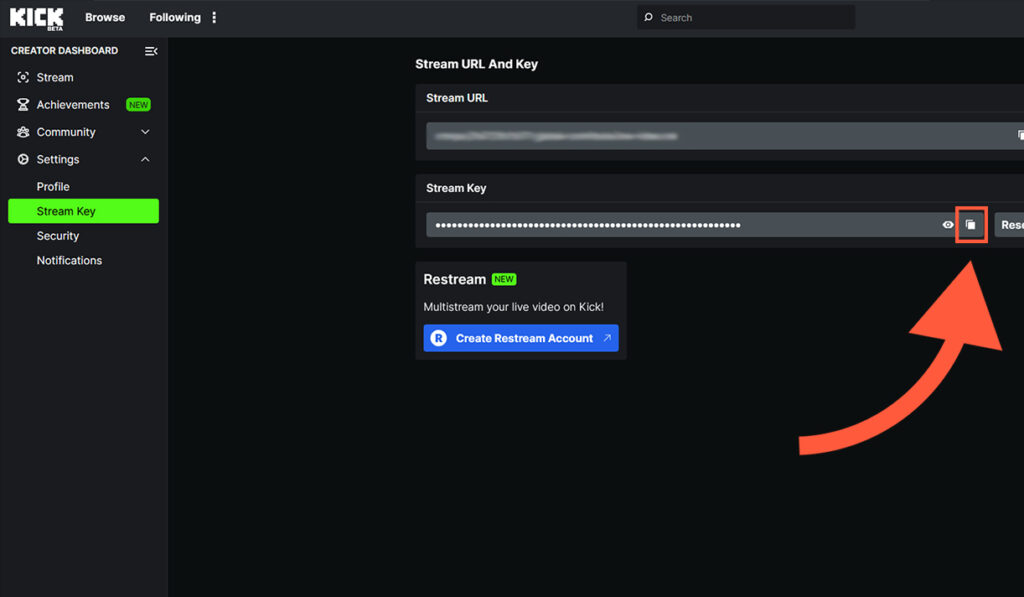Open Security settings
The image size is (1024, 597).
(57, 235)
